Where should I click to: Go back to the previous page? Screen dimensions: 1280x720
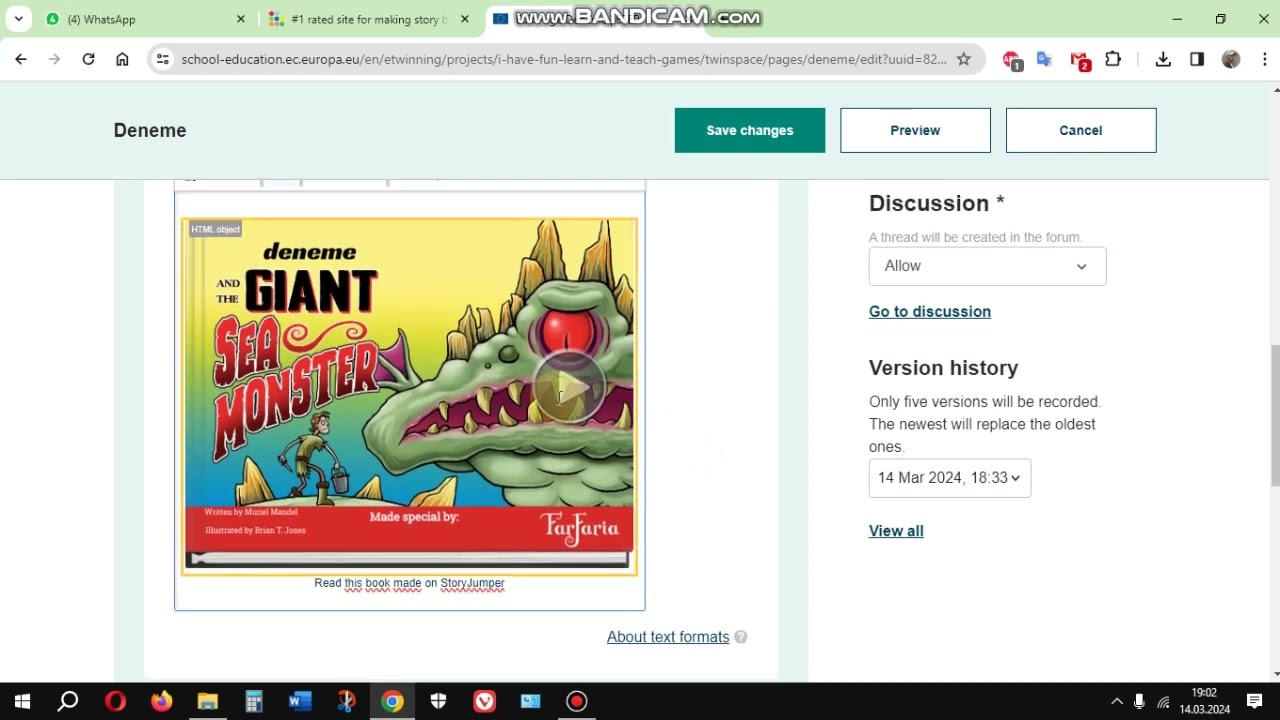tap(21, 60)
